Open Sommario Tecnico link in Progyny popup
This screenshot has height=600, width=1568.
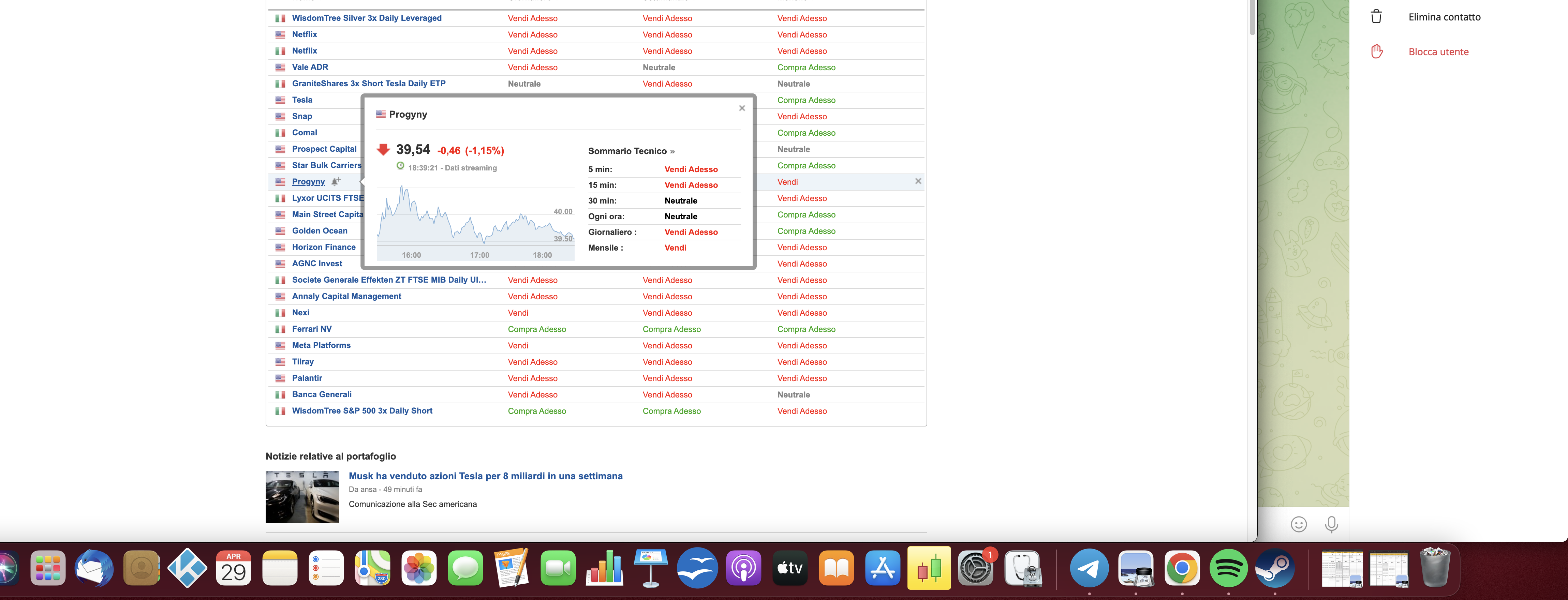[631, 151]
